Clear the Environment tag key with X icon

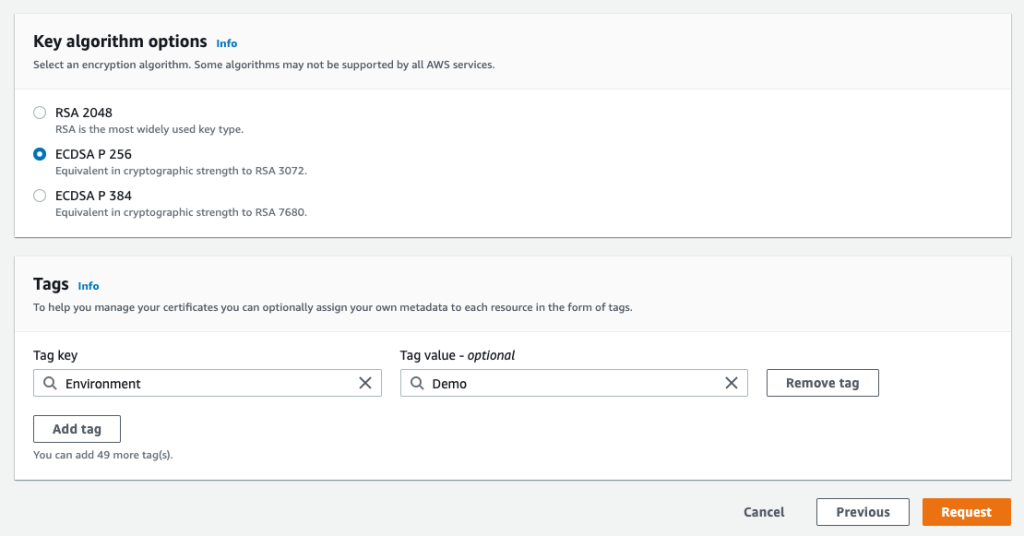pos(365,383)
